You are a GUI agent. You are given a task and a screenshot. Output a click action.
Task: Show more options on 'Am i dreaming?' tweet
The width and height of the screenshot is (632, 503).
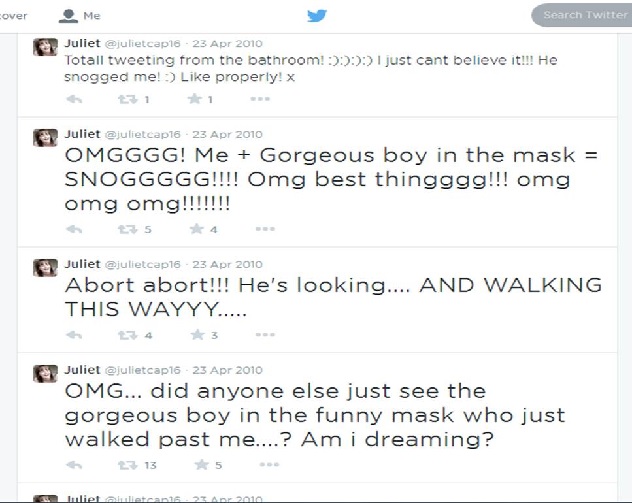coord(269,464)
